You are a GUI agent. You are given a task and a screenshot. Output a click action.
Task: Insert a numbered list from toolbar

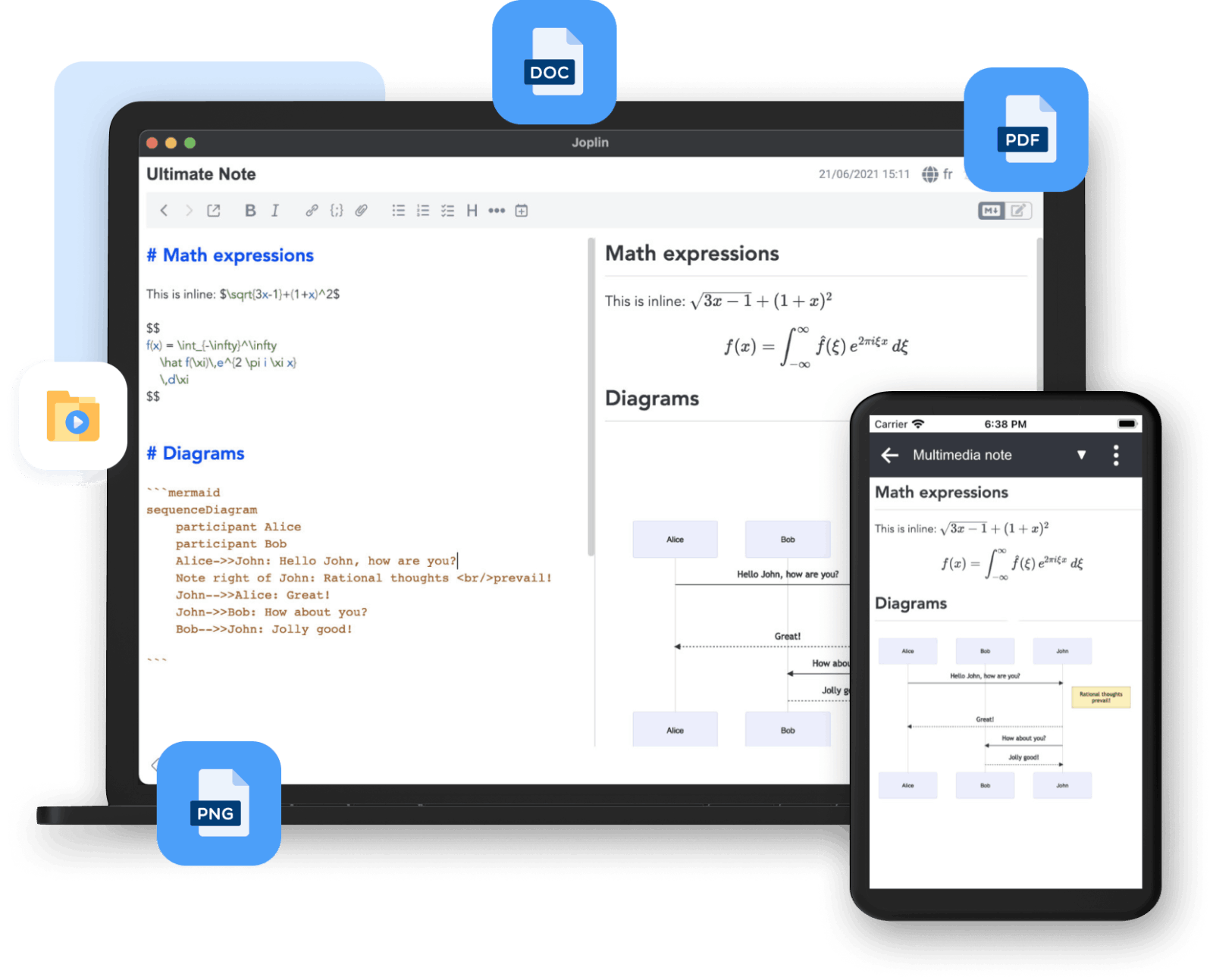click(x=423, y=211)
